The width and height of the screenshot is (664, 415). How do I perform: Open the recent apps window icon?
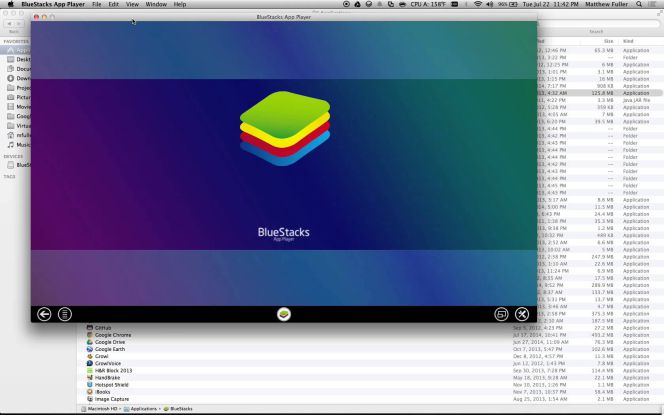[x=501, y=314]
